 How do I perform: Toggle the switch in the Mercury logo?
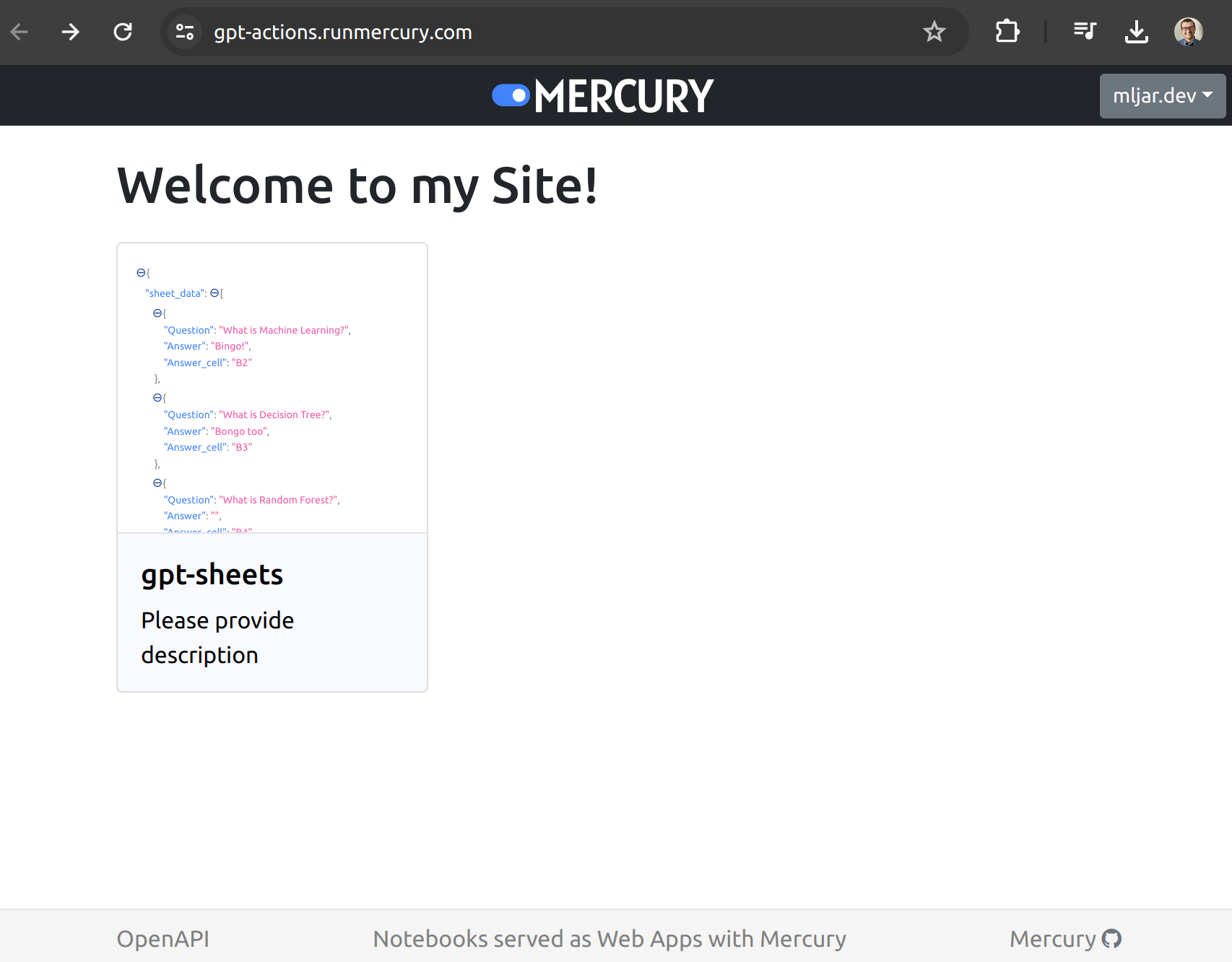(x=511, y=95)
